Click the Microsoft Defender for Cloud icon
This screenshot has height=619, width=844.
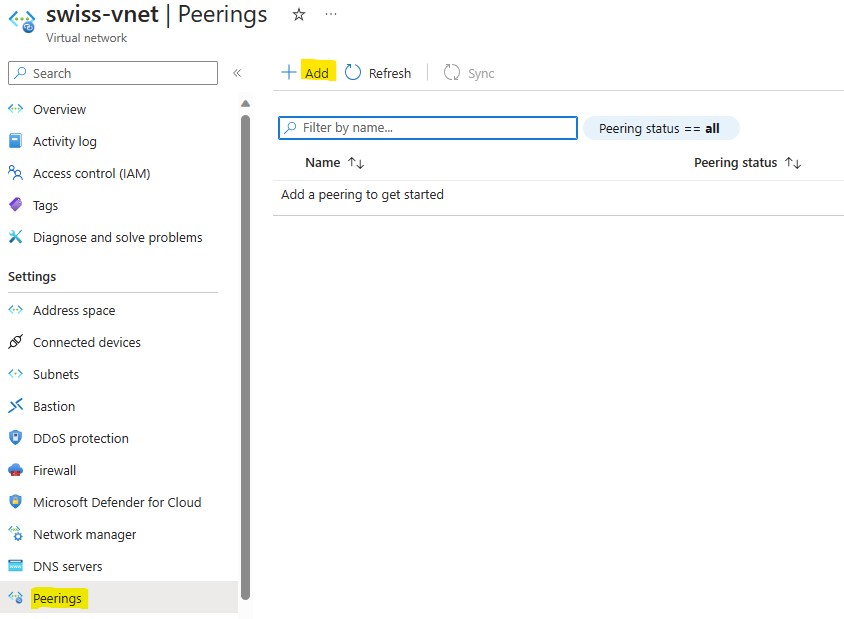pos(16,501)
